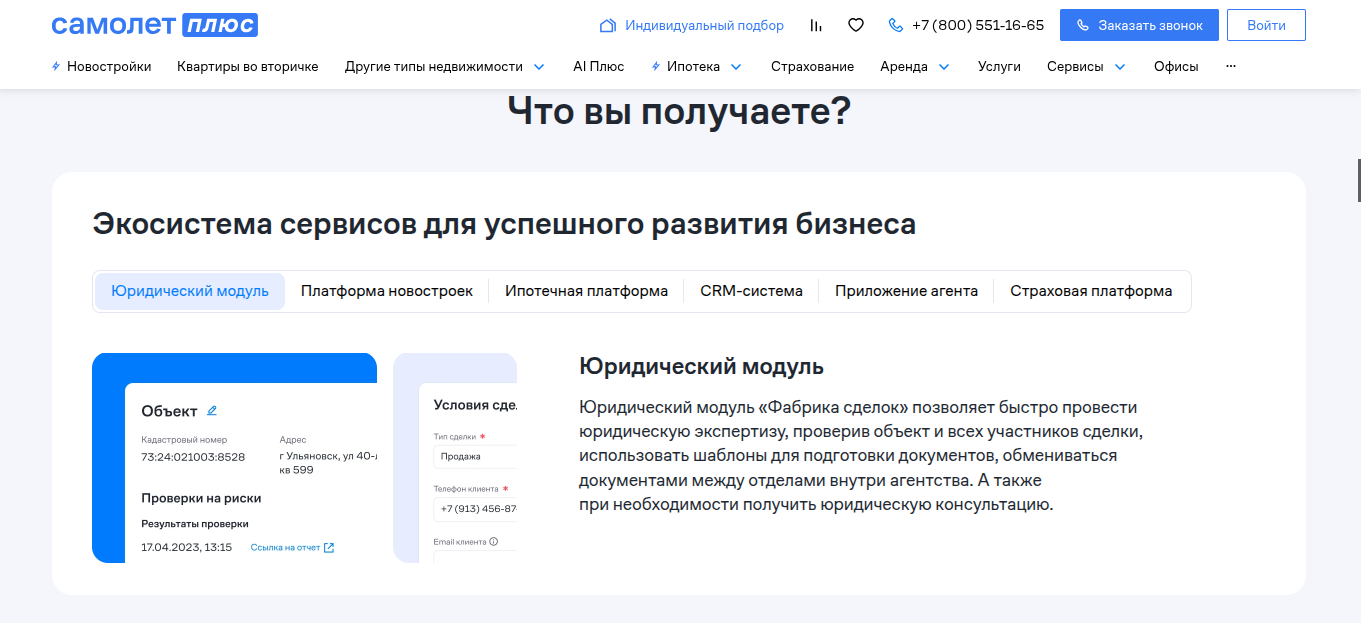
Task: Open the Ссылка на отчет link
Action: point(285,547)
